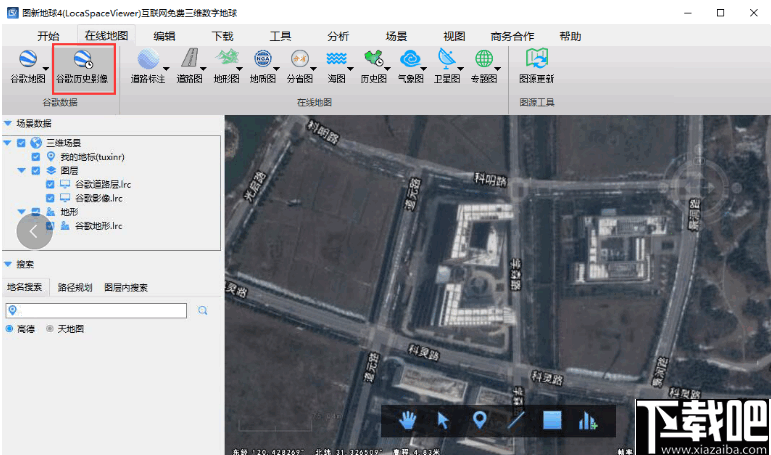This screenshot has height=455, width=771.
Task: Open the 视图 ribbon tab
Action: 454,36
